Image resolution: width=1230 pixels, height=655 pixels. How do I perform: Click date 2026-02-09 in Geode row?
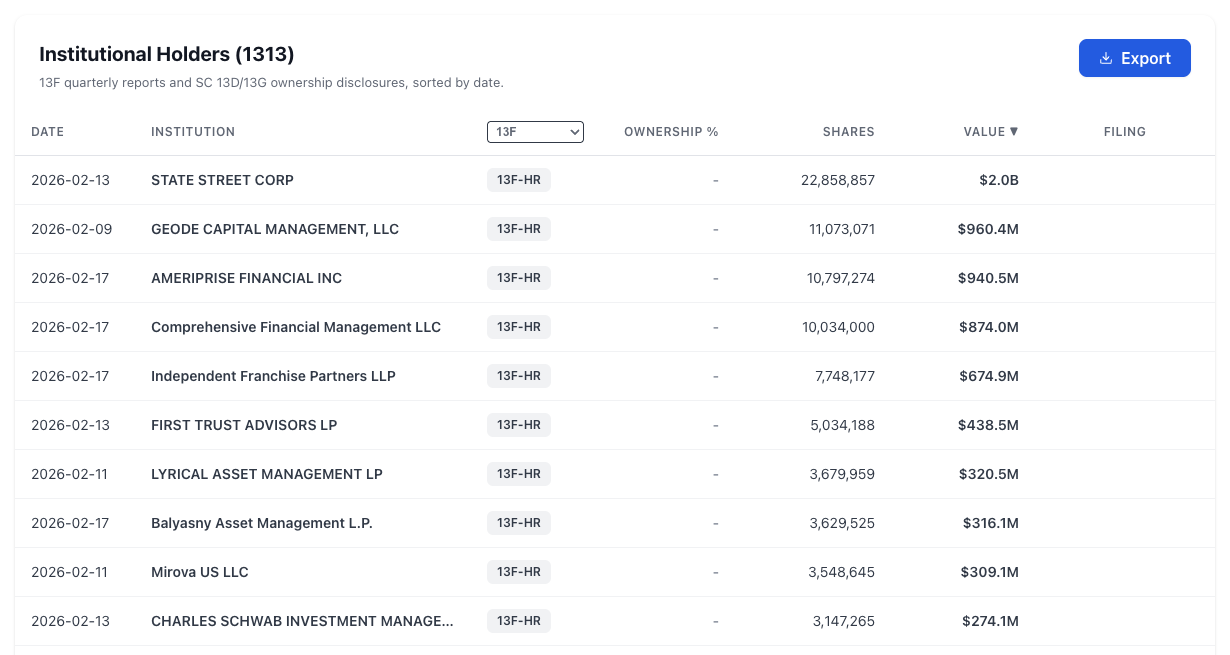pos(72,229)
